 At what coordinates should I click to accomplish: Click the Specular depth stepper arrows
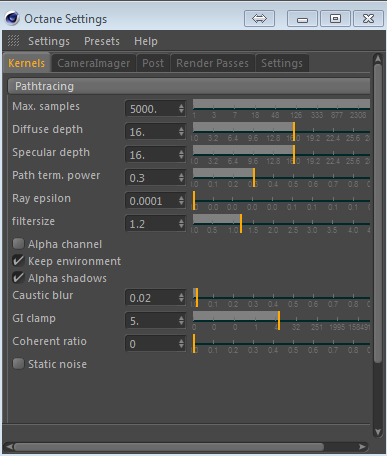coord(181,155)
